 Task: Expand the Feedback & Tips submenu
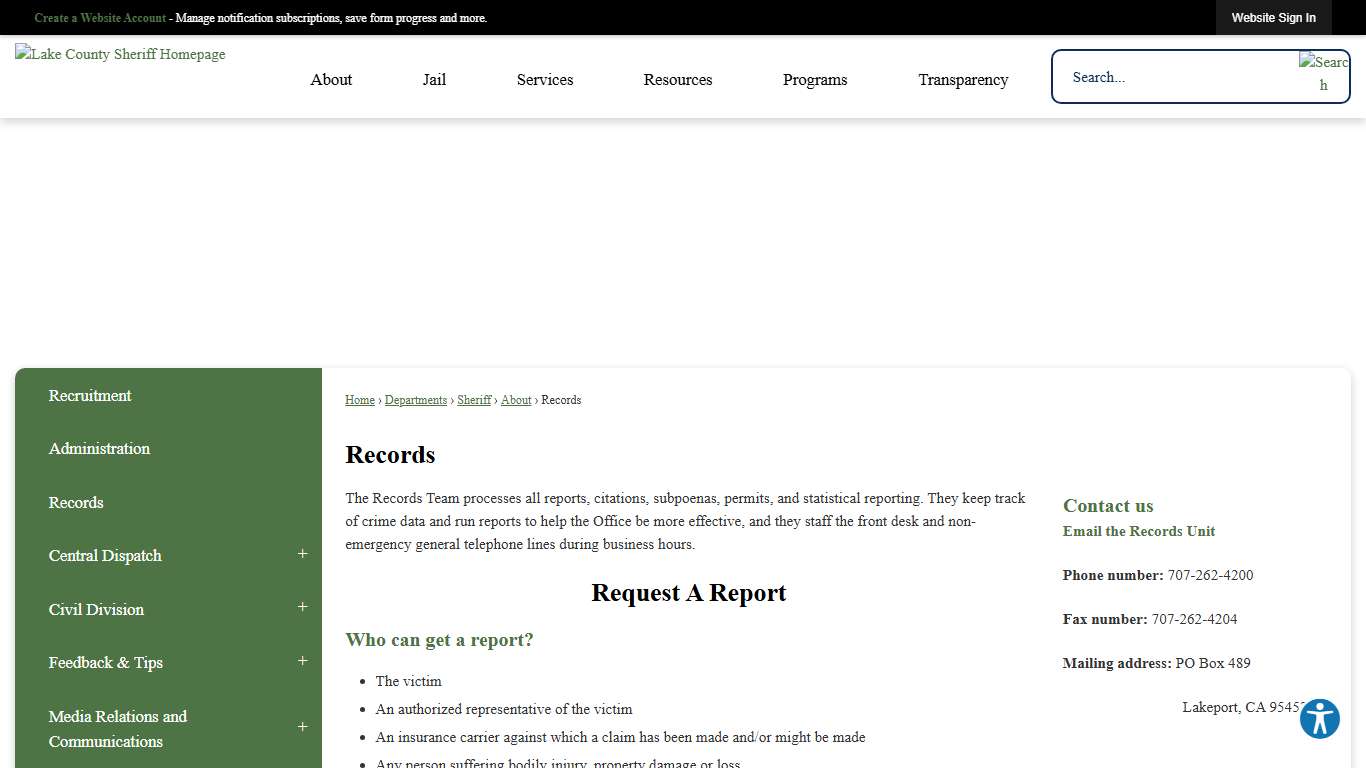[302, 662]
